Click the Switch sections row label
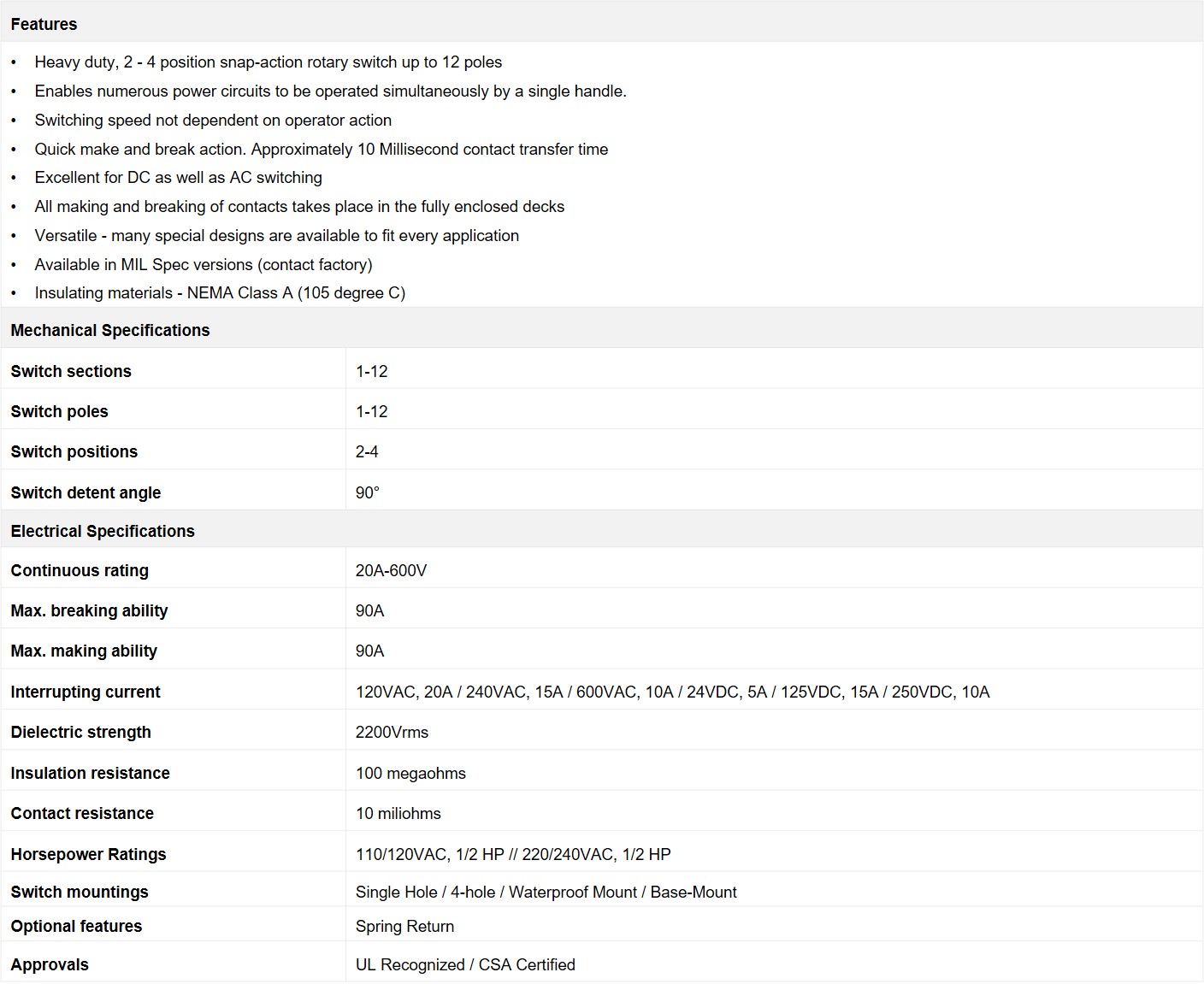The width and height of the screenshot is (1204, 984). pyautogui.click(x=71, y=371)
